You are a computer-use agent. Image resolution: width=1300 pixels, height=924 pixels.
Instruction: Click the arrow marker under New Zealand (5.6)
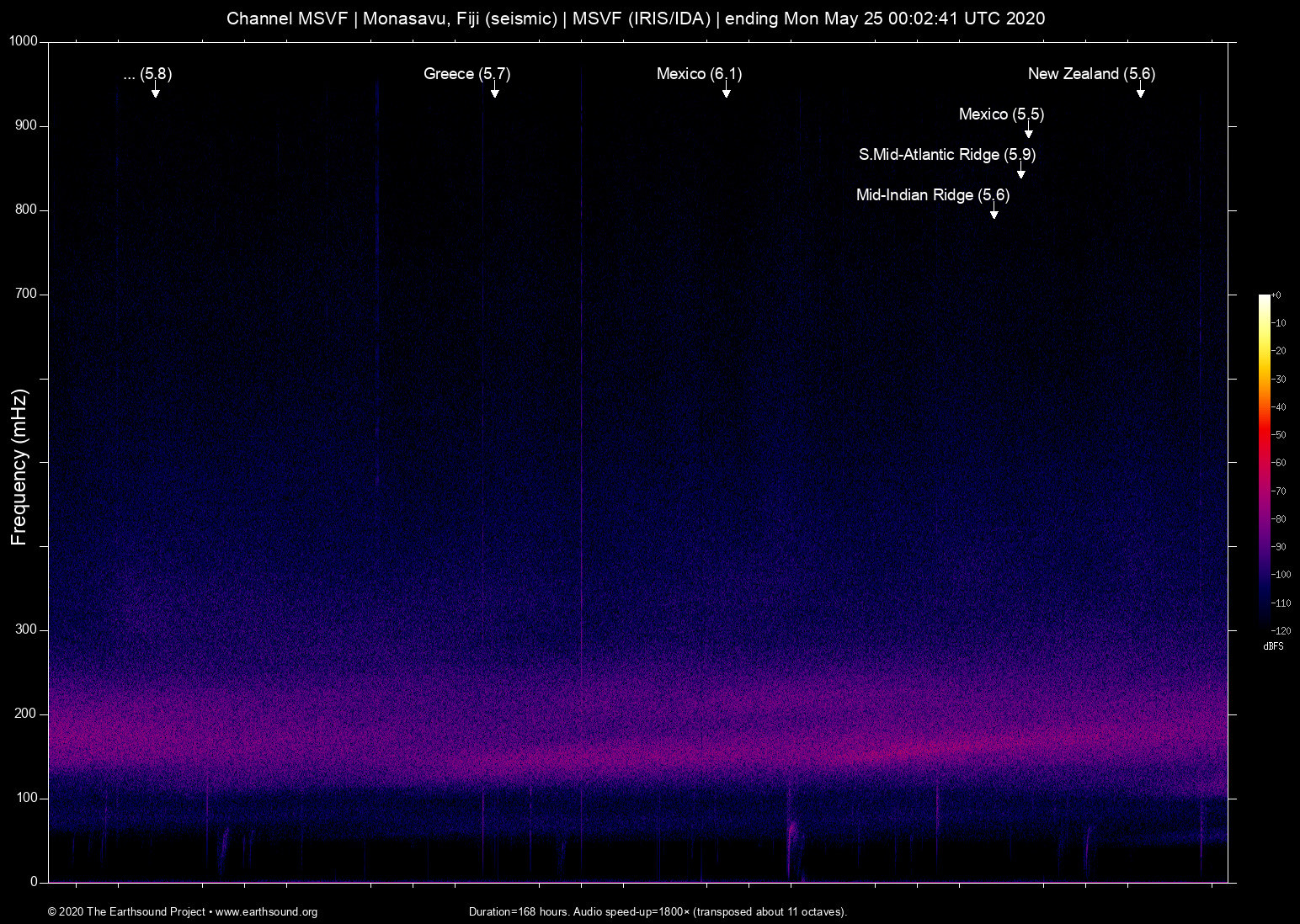(x=1140, y=91)
